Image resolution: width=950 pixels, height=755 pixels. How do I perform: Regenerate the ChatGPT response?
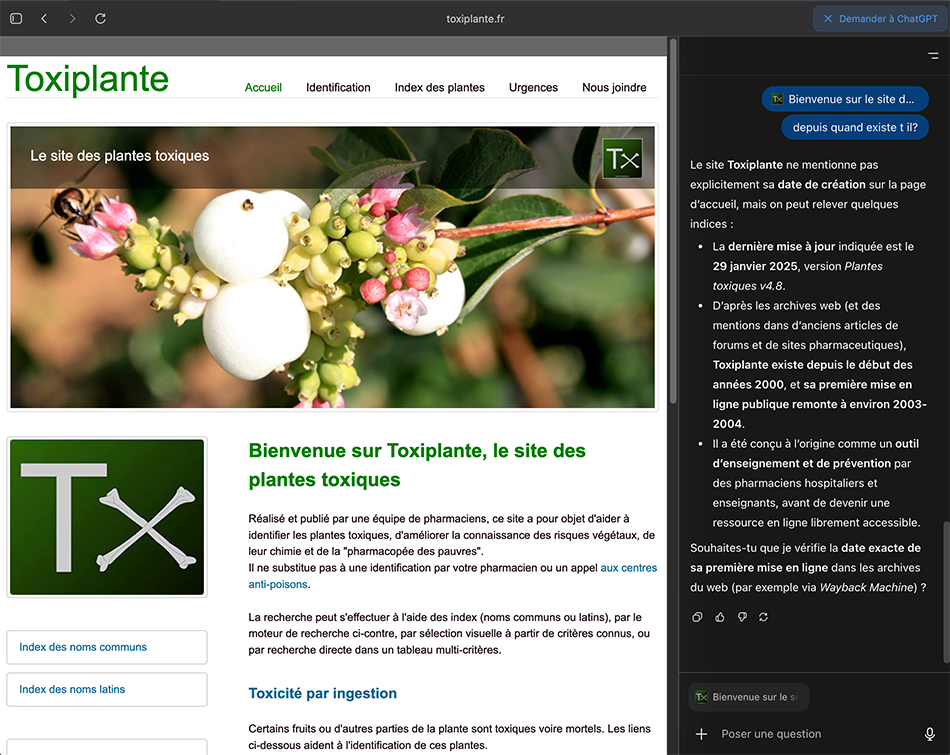pos(763,617)
